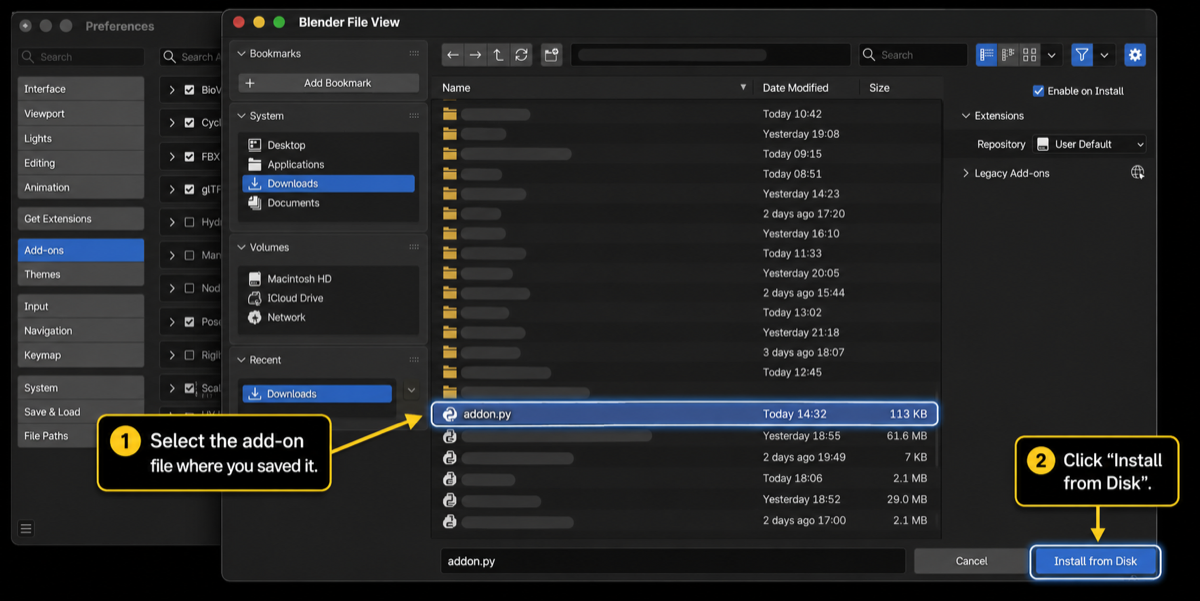Open the Keymap tab in Preferences
The image size is (1200, 601).
81,355
